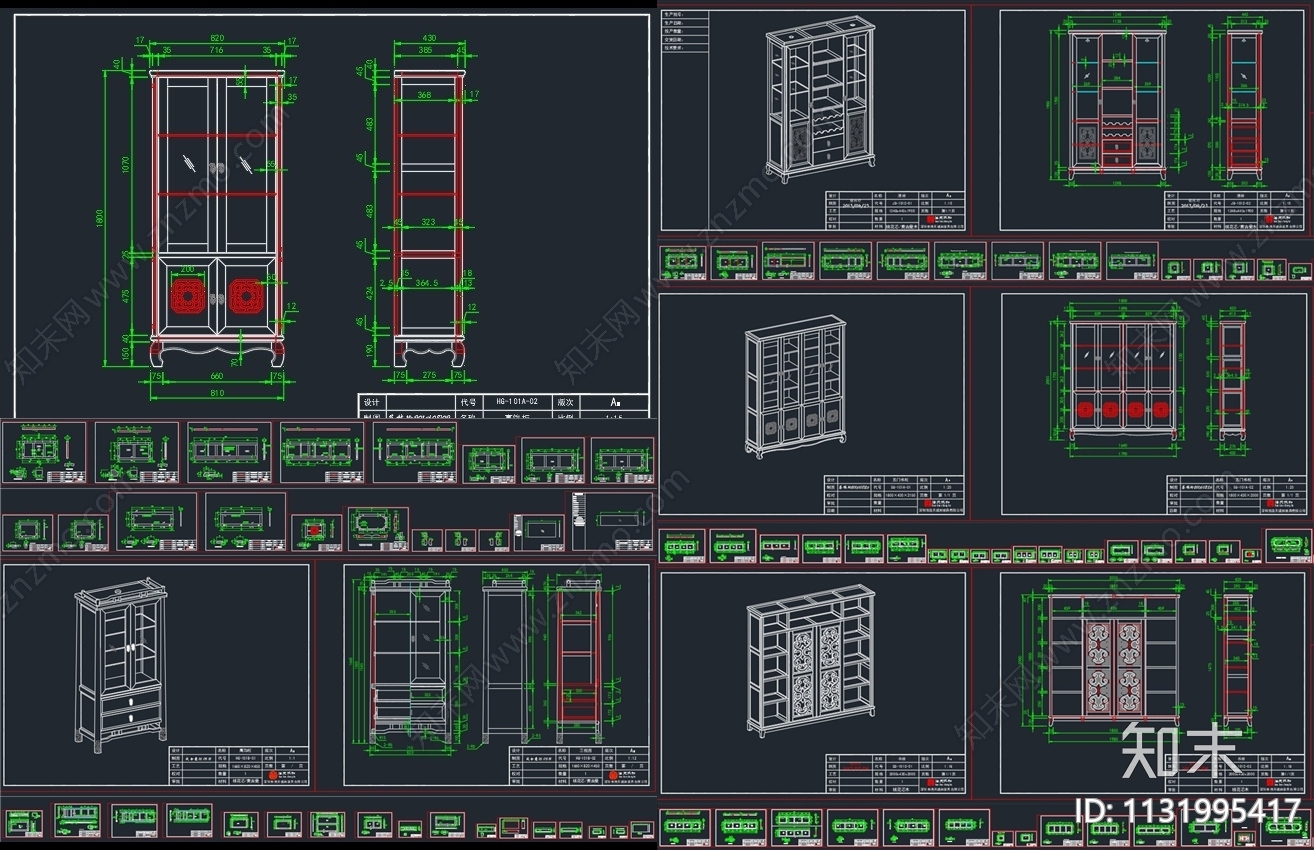The image size is (1314, 850).
Task: Select left red carved ornament on lower door
Action: coord(188,296)
